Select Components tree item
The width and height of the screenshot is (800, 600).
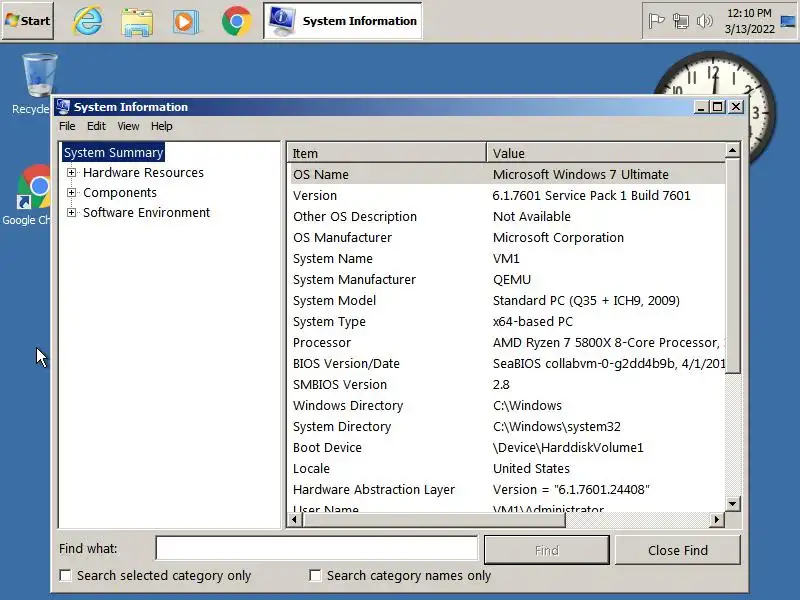pyautogui.click(x=120, y=192)
